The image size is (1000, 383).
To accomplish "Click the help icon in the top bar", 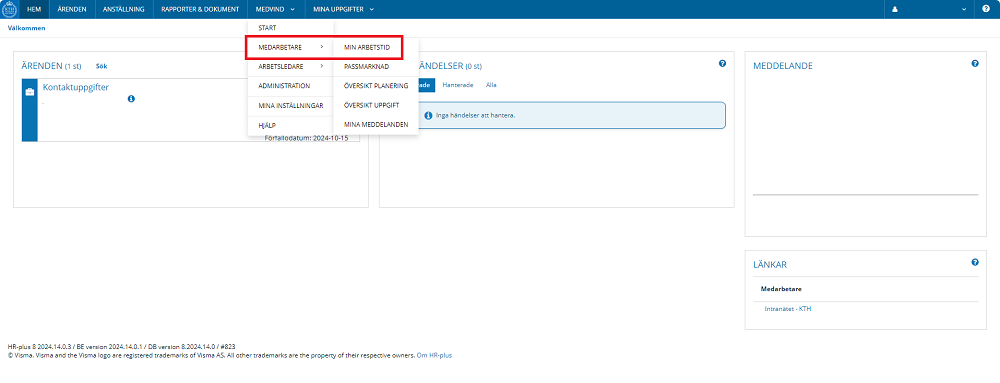I will [987, 10].
